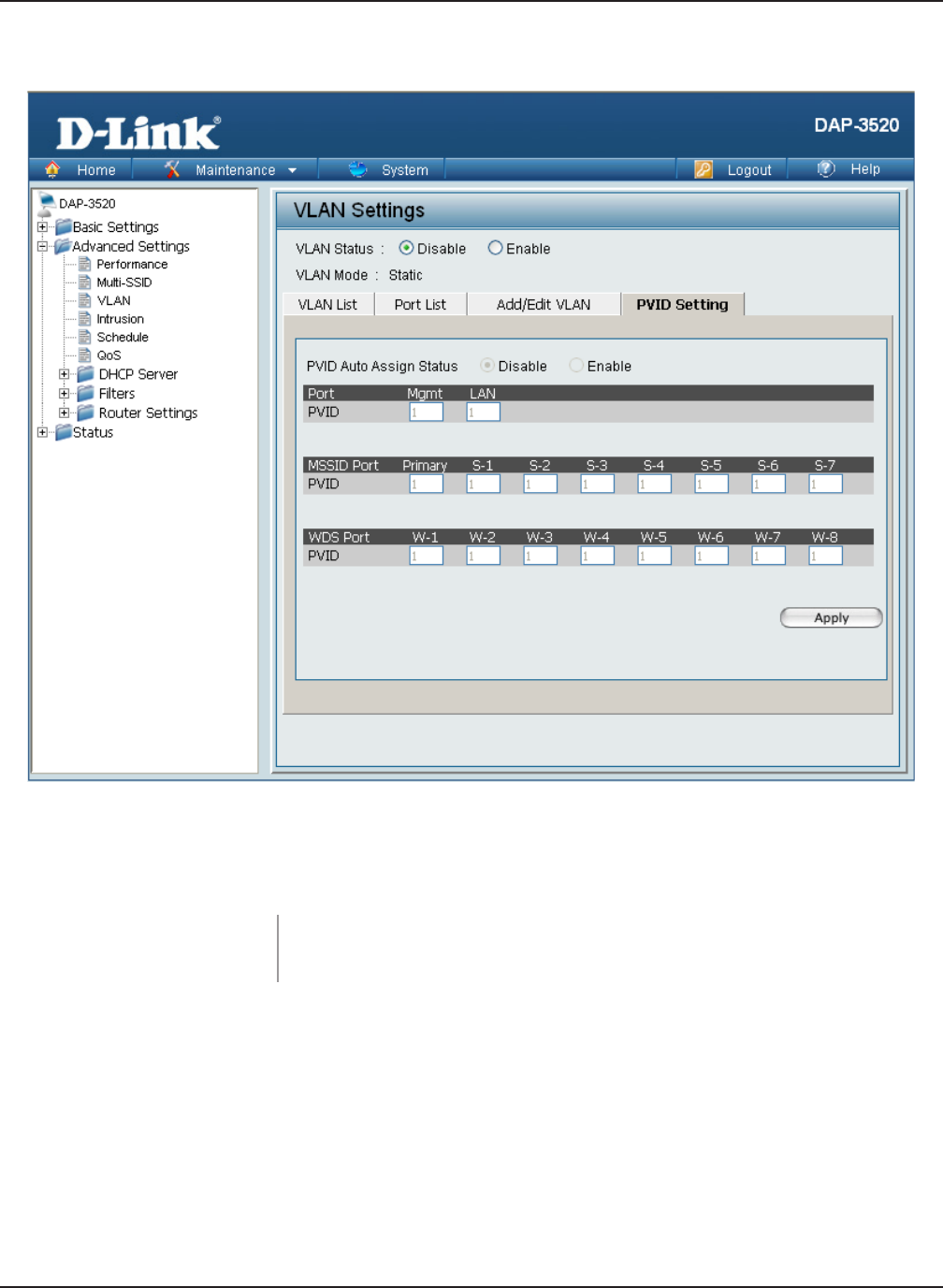The width and height of the screenshot is (943, 1288).
Task: Click the S-7 PVID input field
Action: point(825,484)
